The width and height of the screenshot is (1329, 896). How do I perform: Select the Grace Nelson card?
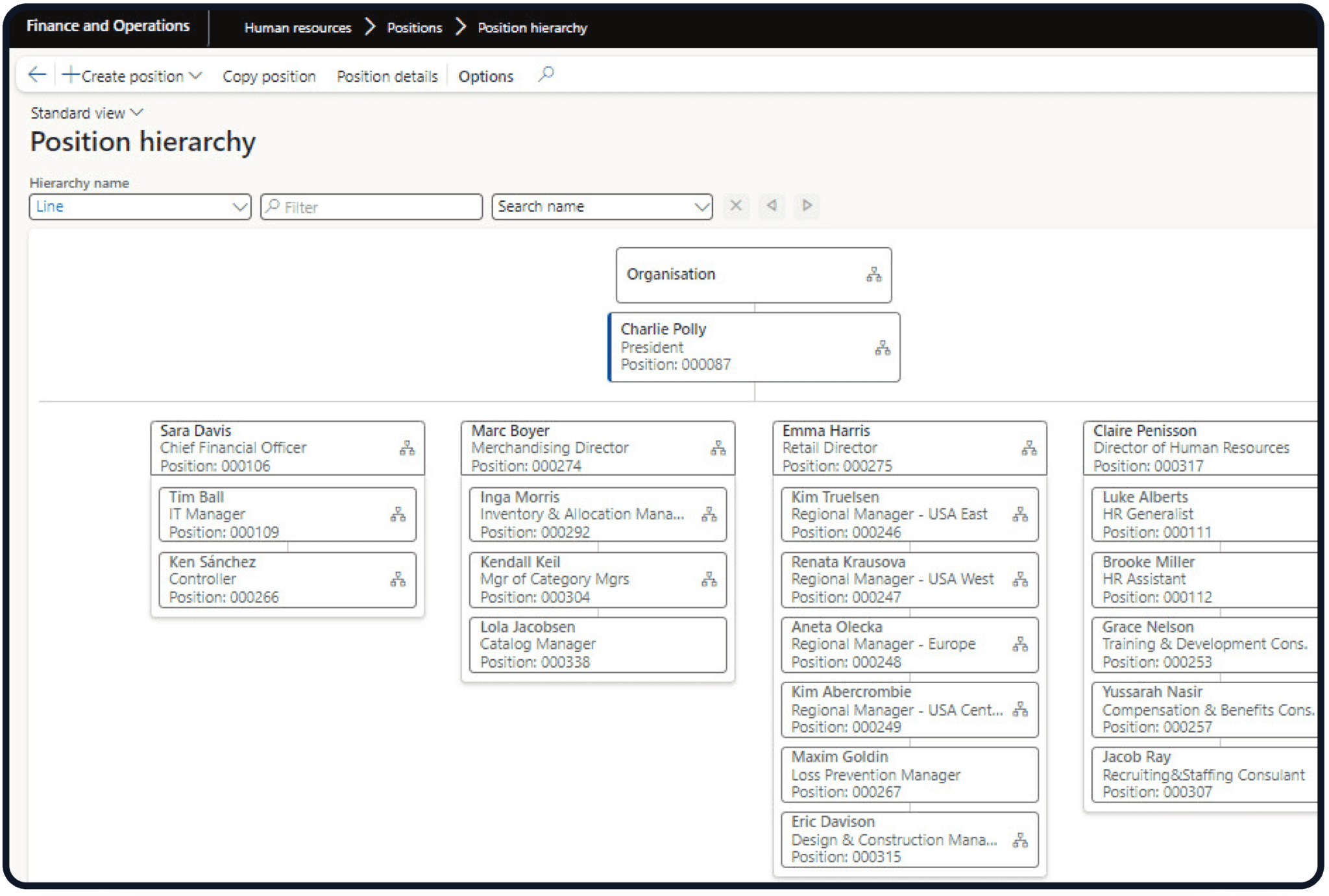pyautogui.click(x=1204, y=644)
